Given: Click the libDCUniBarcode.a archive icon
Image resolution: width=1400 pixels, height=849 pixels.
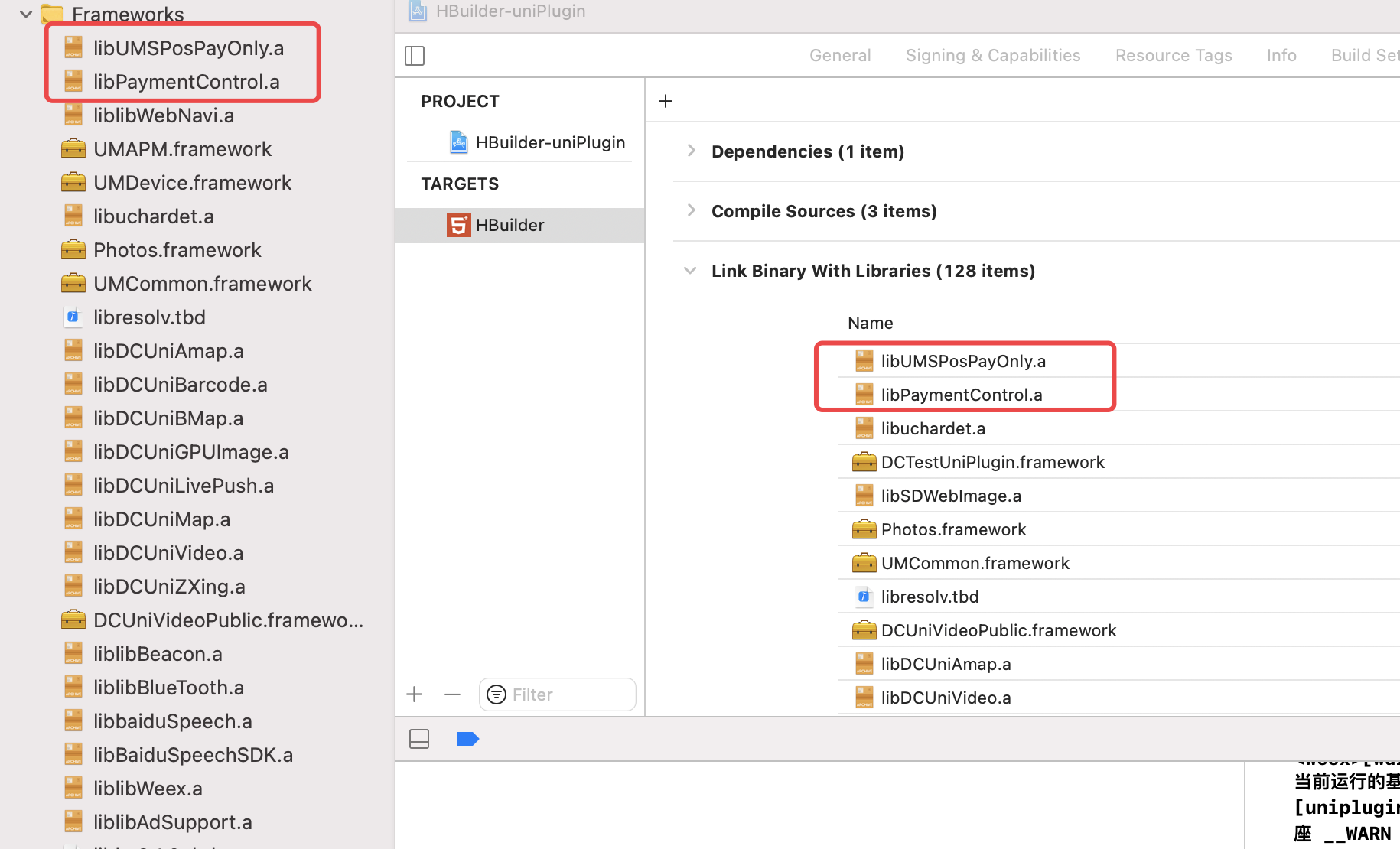Looking at the screenshot, I should (x=73, y=384).
